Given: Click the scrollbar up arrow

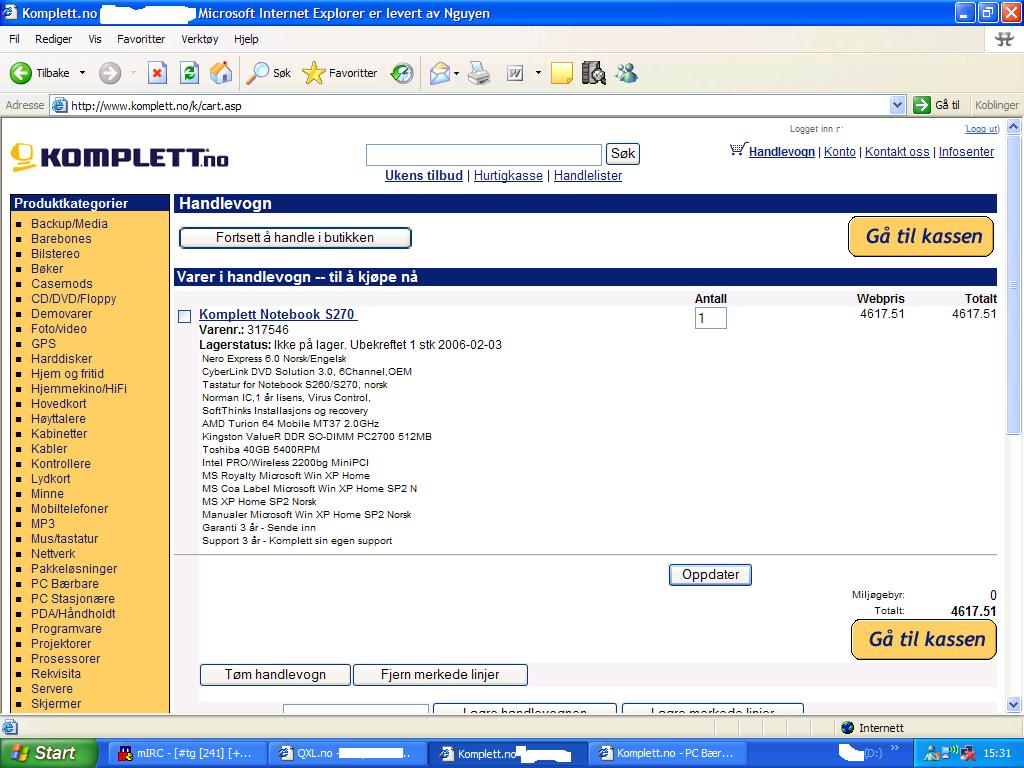Looking at the screenshot, I should tap(1014, 127).
